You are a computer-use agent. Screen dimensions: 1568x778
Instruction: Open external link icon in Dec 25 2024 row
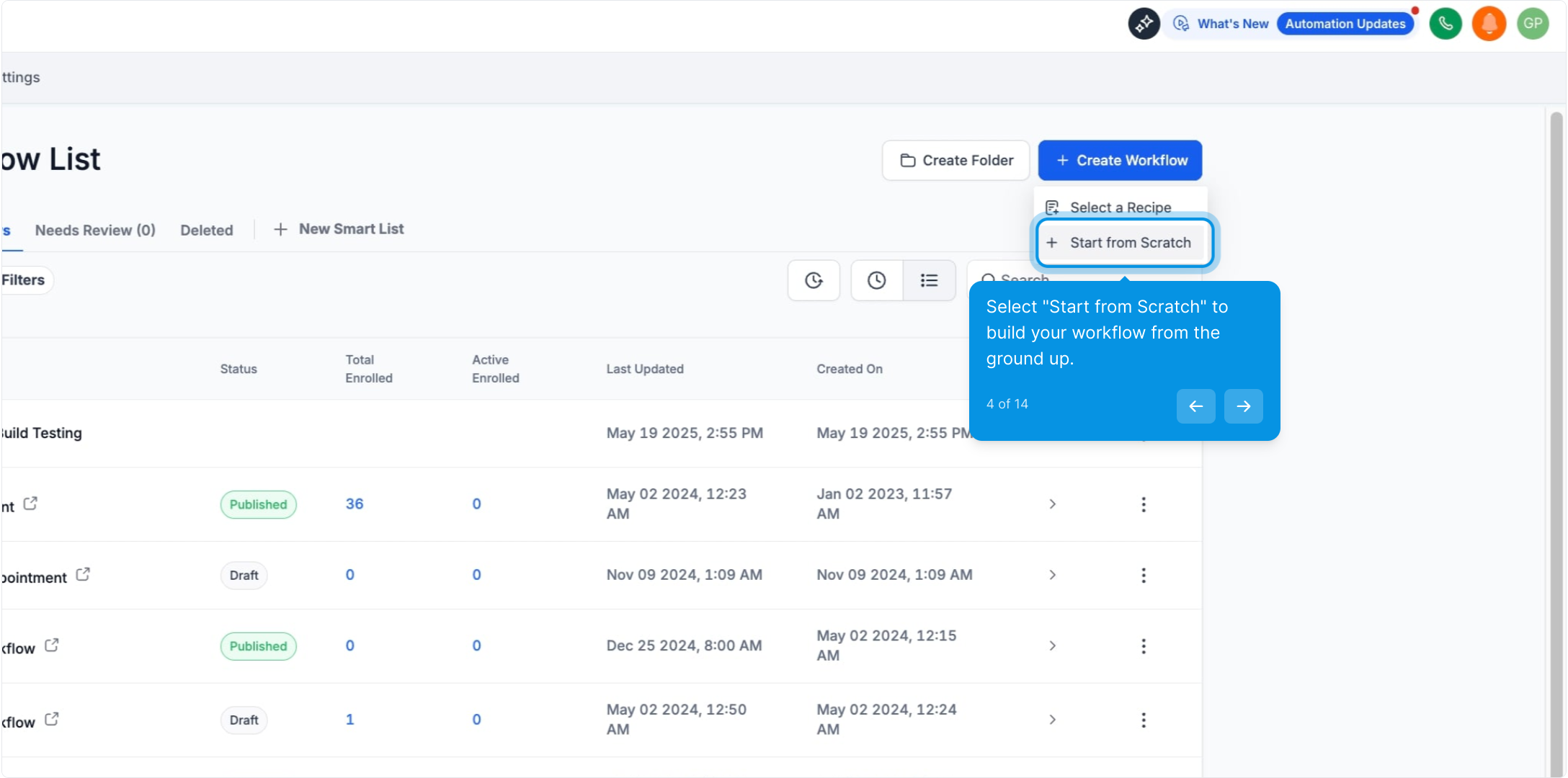coord(52,645)
